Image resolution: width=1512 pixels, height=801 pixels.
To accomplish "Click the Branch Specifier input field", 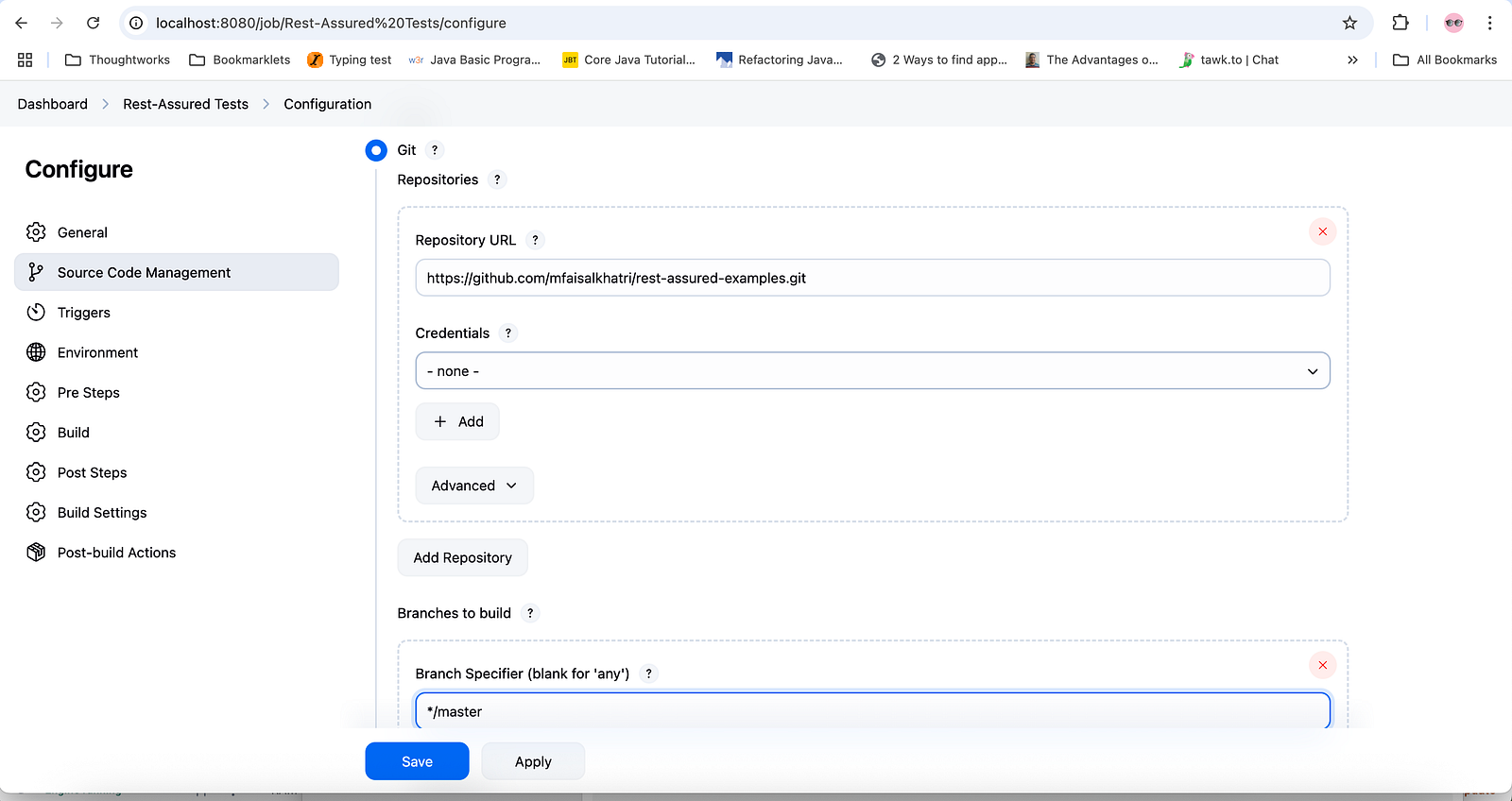I will tap(872, 711).
